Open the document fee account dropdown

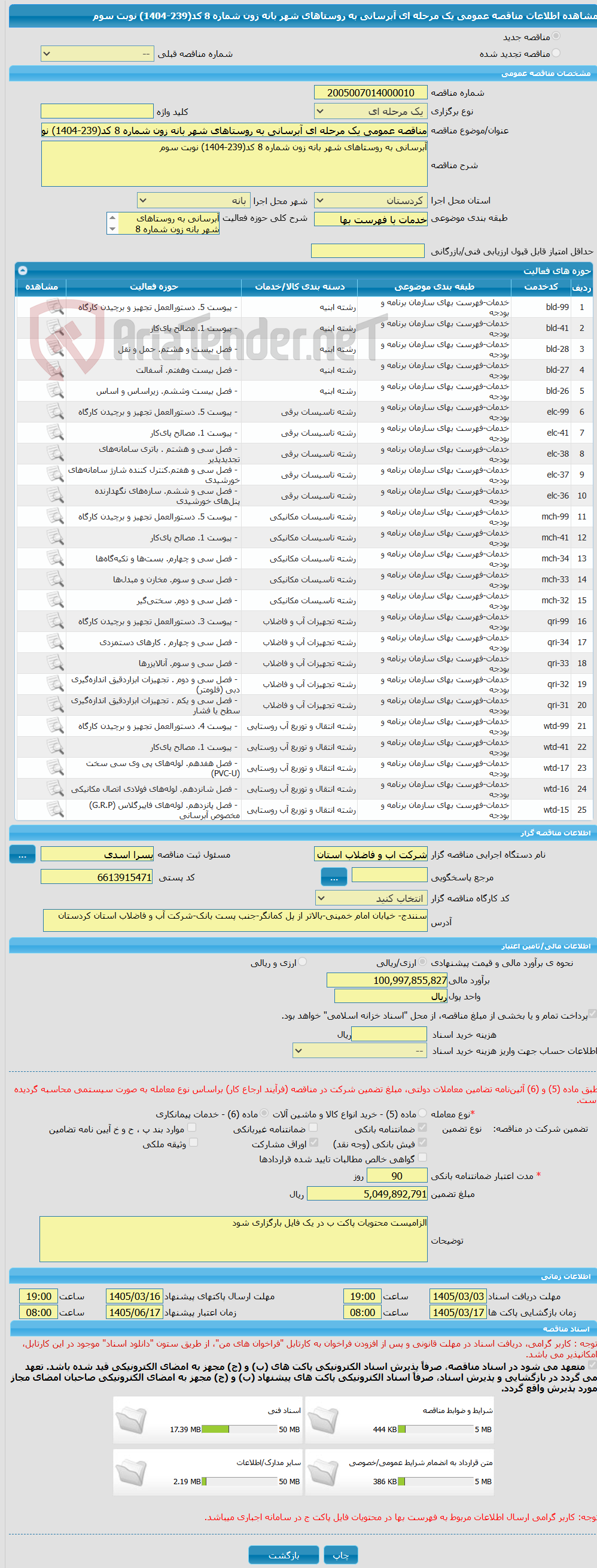click(360, 1050)
